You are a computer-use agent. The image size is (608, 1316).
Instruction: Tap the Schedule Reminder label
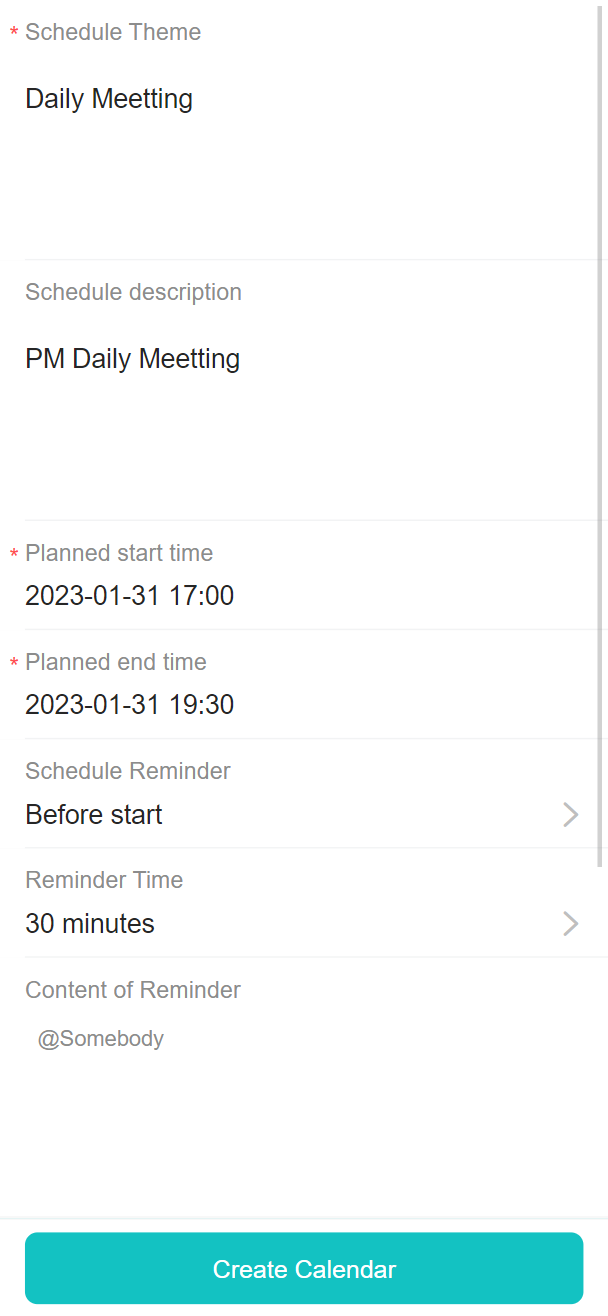point(128,771)
